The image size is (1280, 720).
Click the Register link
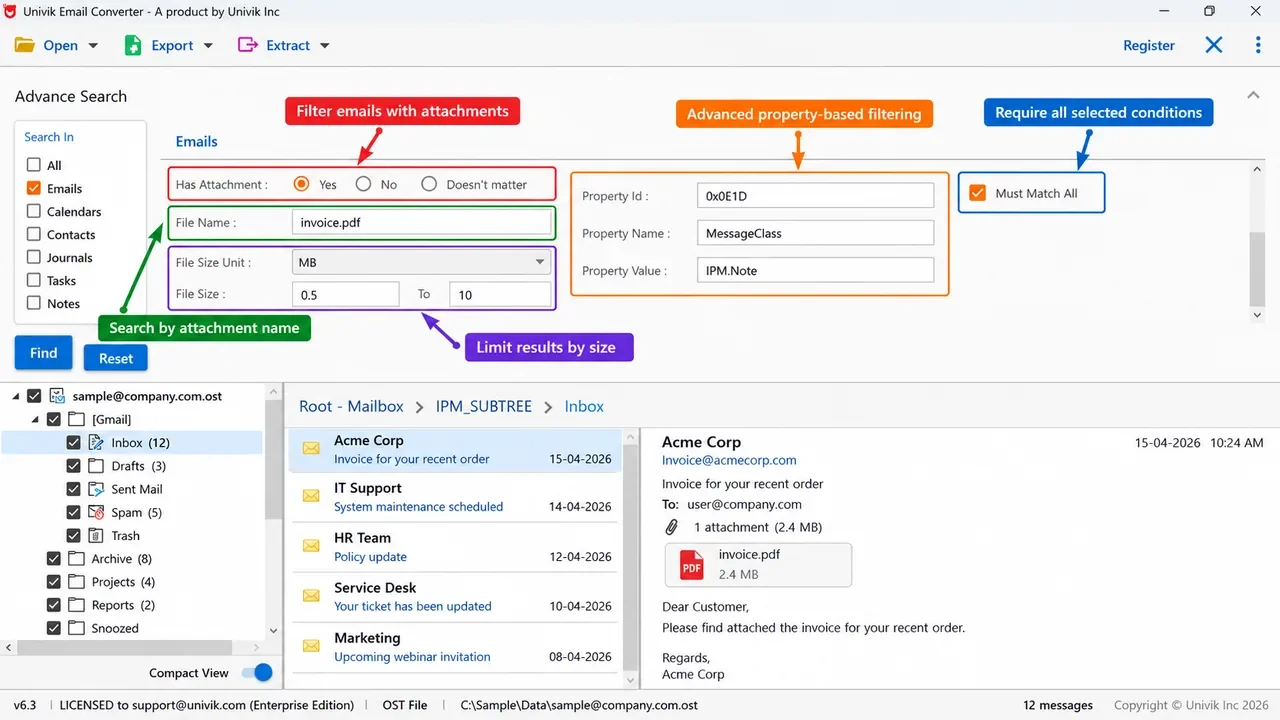pos(1149,45)
